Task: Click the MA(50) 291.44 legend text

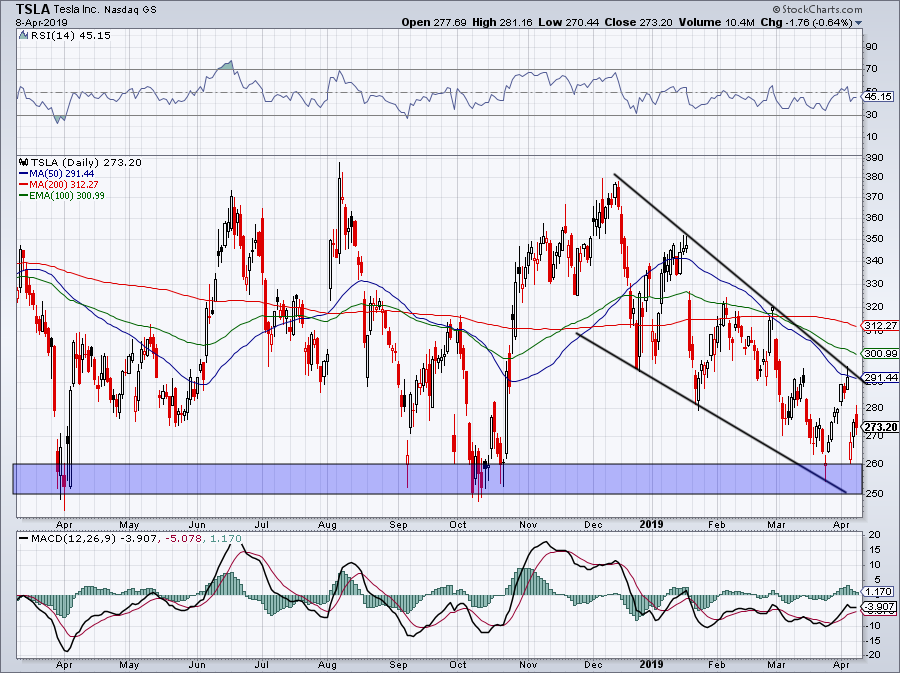Action: coord(62,173)
